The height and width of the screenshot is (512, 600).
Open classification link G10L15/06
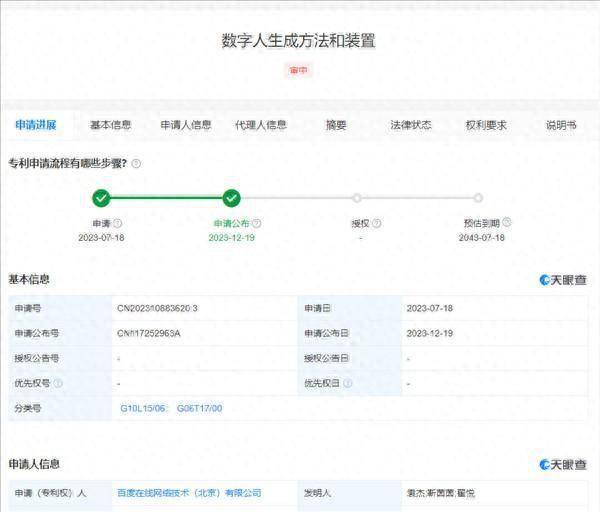(x=143, y=408)
